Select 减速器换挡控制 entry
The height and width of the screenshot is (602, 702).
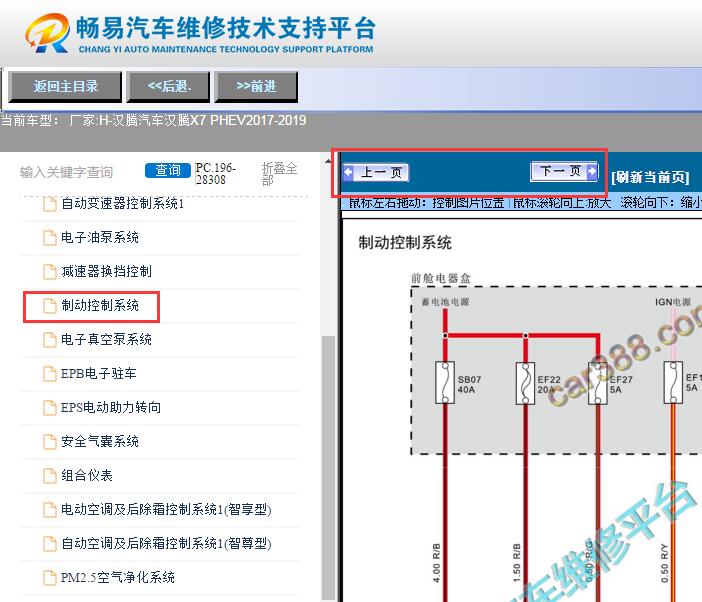point(107,271)
